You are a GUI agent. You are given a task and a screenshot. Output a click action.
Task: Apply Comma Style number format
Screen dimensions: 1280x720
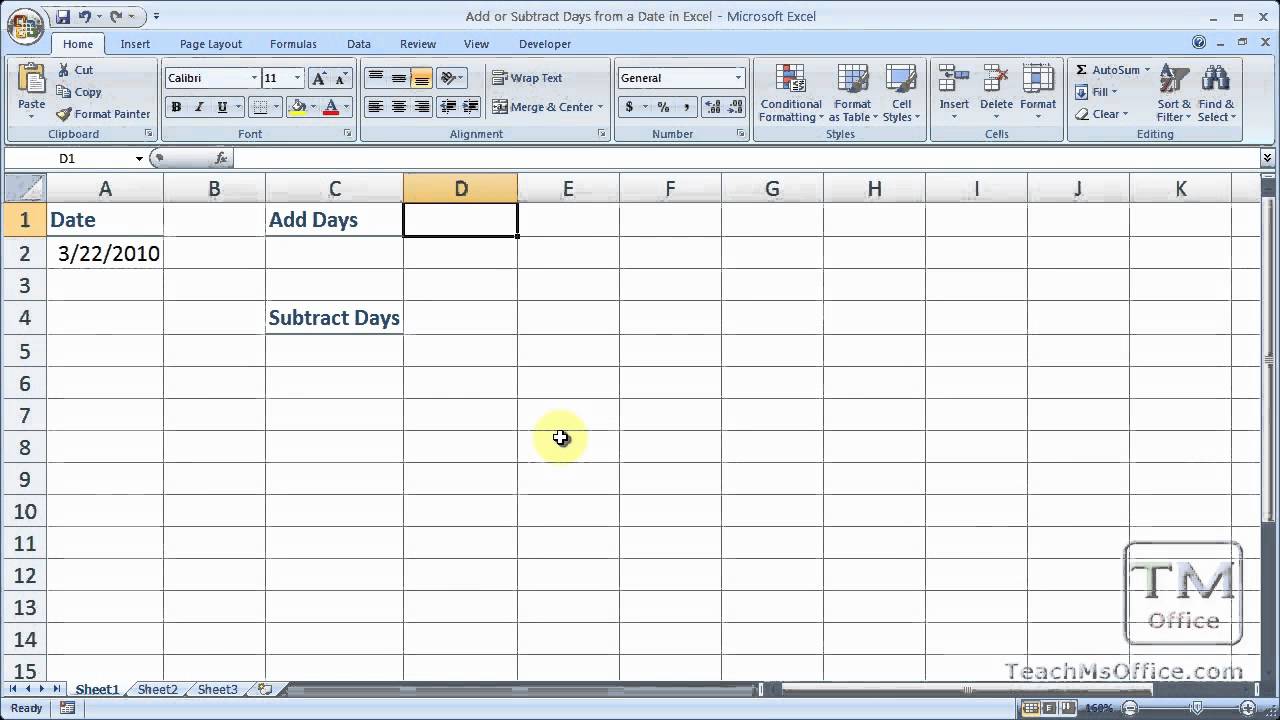click(686, 107)
